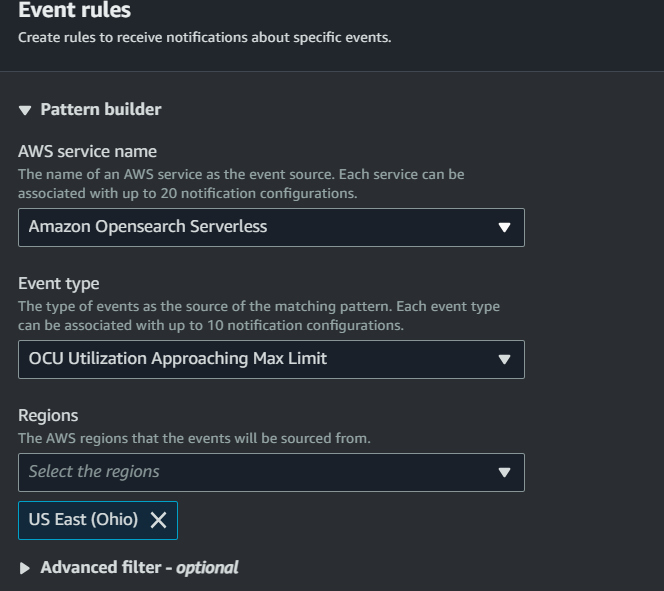
Task: Click the Event type dropdown arrow
Action: (x=504, y=359)
